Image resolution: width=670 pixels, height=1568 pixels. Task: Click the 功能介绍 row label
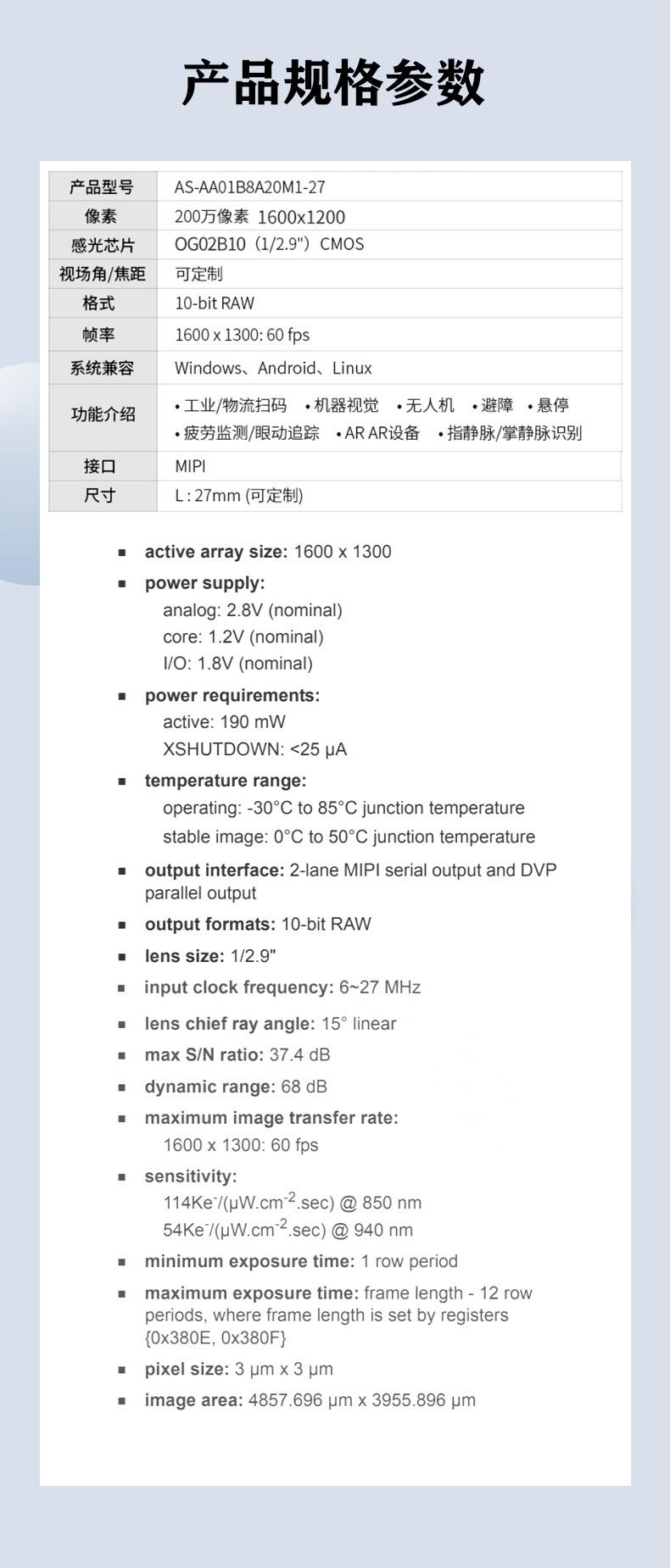coord(102,414)
